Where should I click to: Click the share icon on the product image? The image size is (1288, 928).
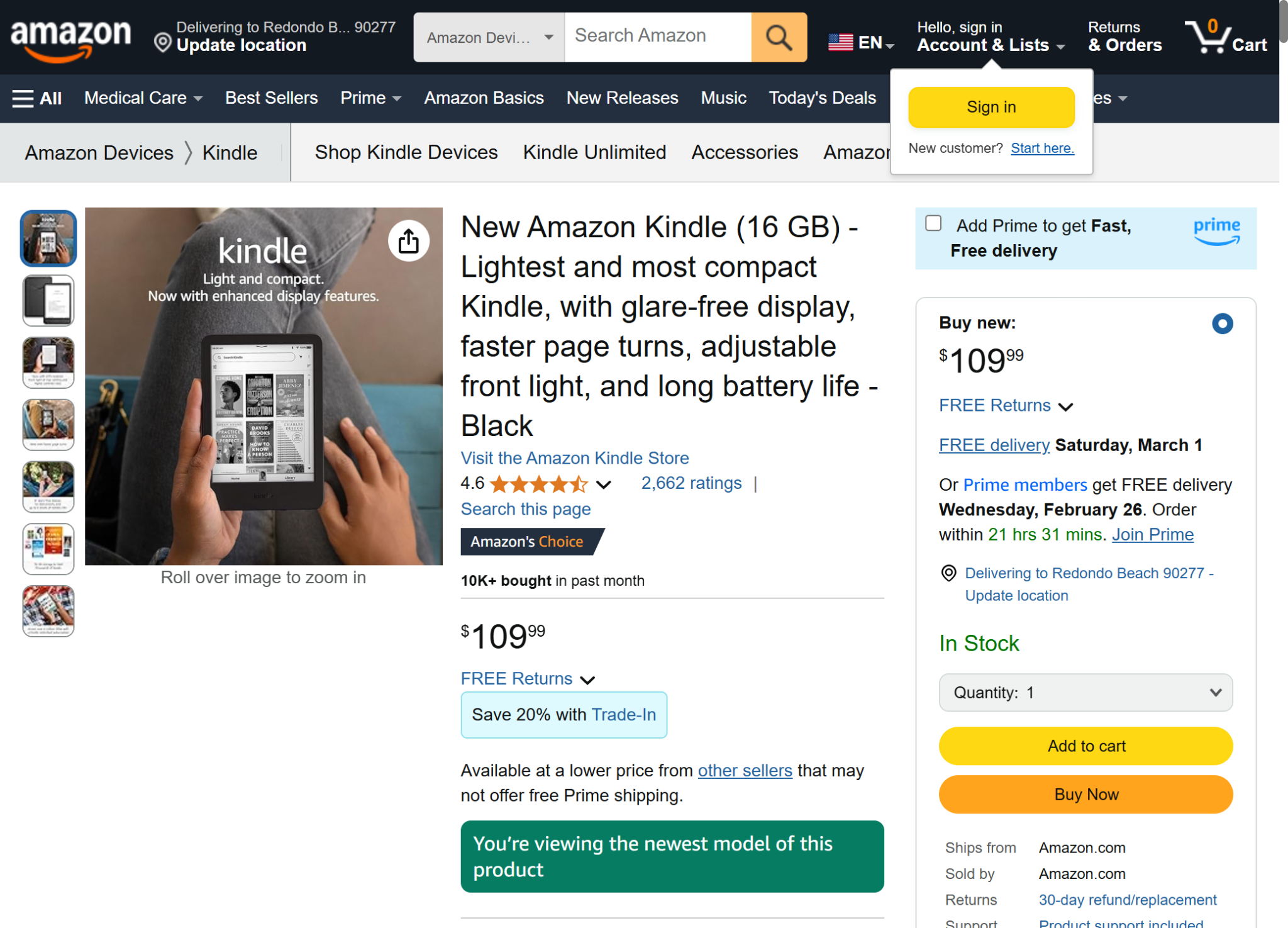(x=408, y=240)
